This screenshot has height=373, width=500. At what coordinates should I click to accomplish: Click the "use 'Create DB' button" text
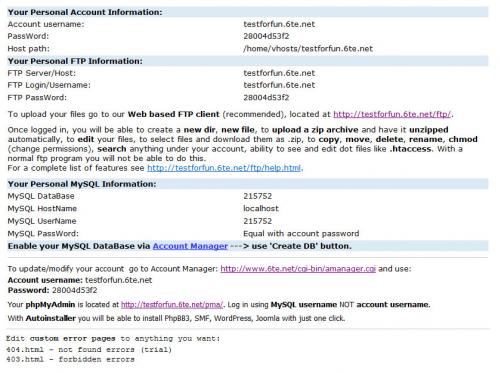click(301, 246)
